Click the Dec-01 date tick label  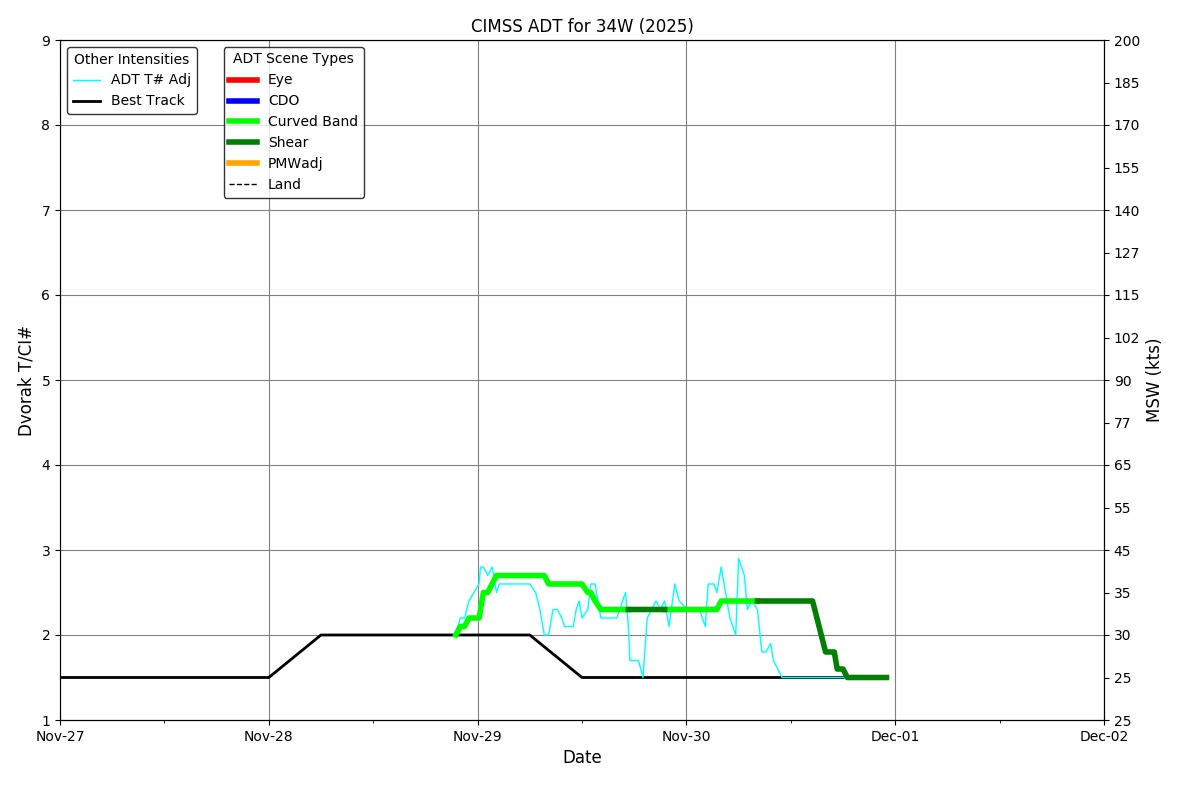click(x=895, y=737)
